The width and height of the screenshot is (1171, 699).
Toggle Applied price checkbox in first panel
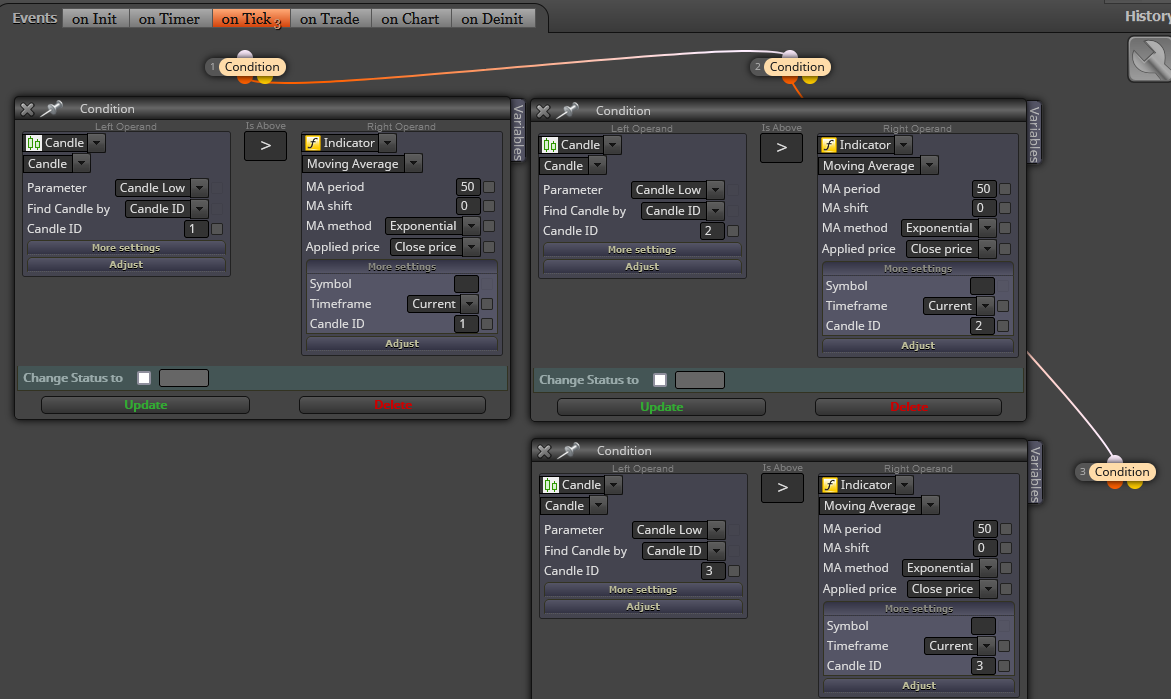489,246
